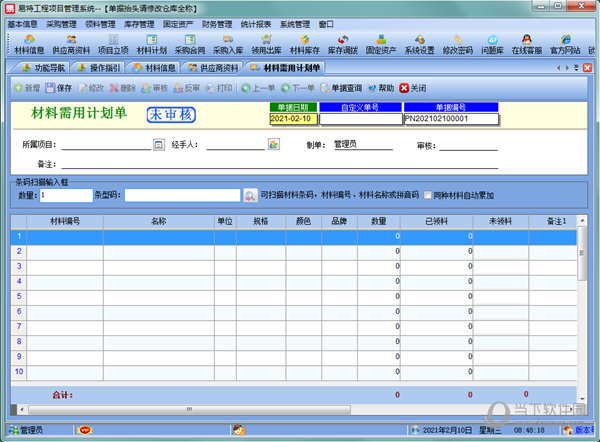Click 修改密码 key icon
The height and width of the screenshot is (442, 600).
[458, 44]
